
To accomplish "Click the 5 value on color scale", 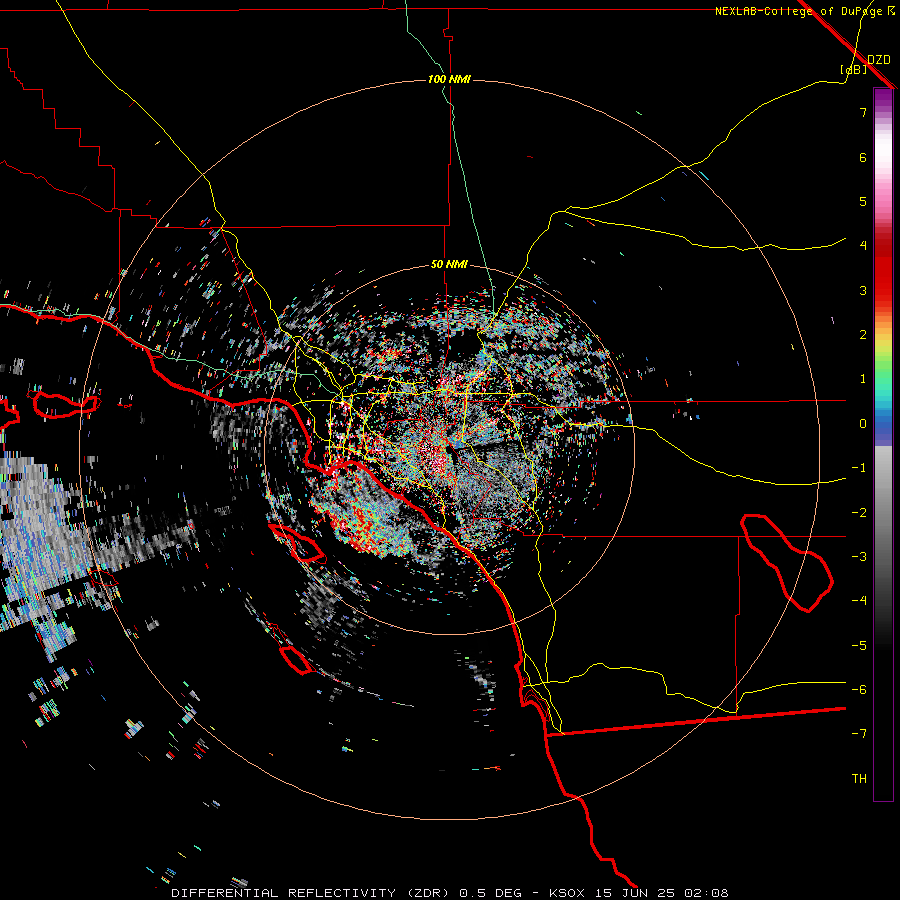I will click(863, 201).
